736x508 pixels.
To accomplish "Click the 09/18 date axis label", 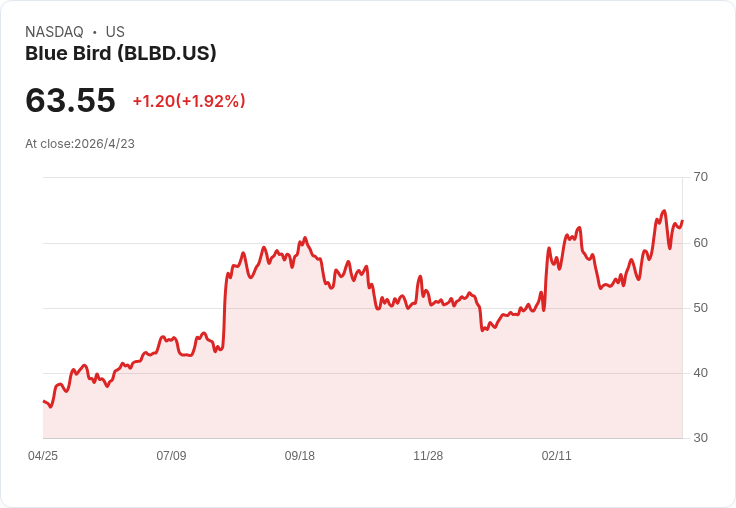I will pyautogui.click(x=299, y=456).
